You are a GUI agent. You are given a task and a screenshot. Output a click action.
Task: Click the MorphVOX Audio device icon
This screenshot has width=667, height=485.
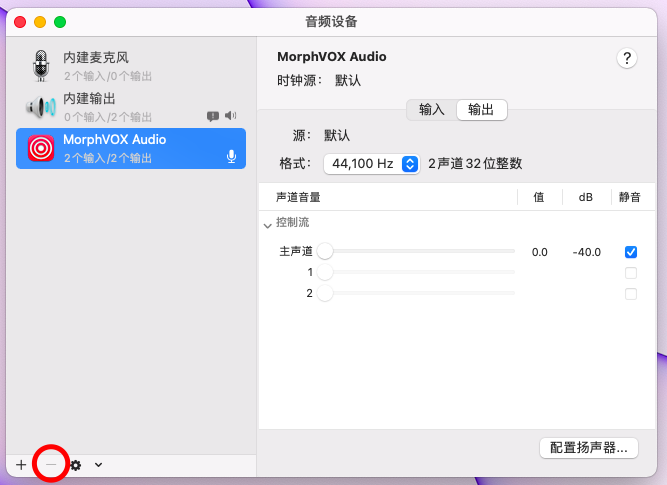[41, 148]
